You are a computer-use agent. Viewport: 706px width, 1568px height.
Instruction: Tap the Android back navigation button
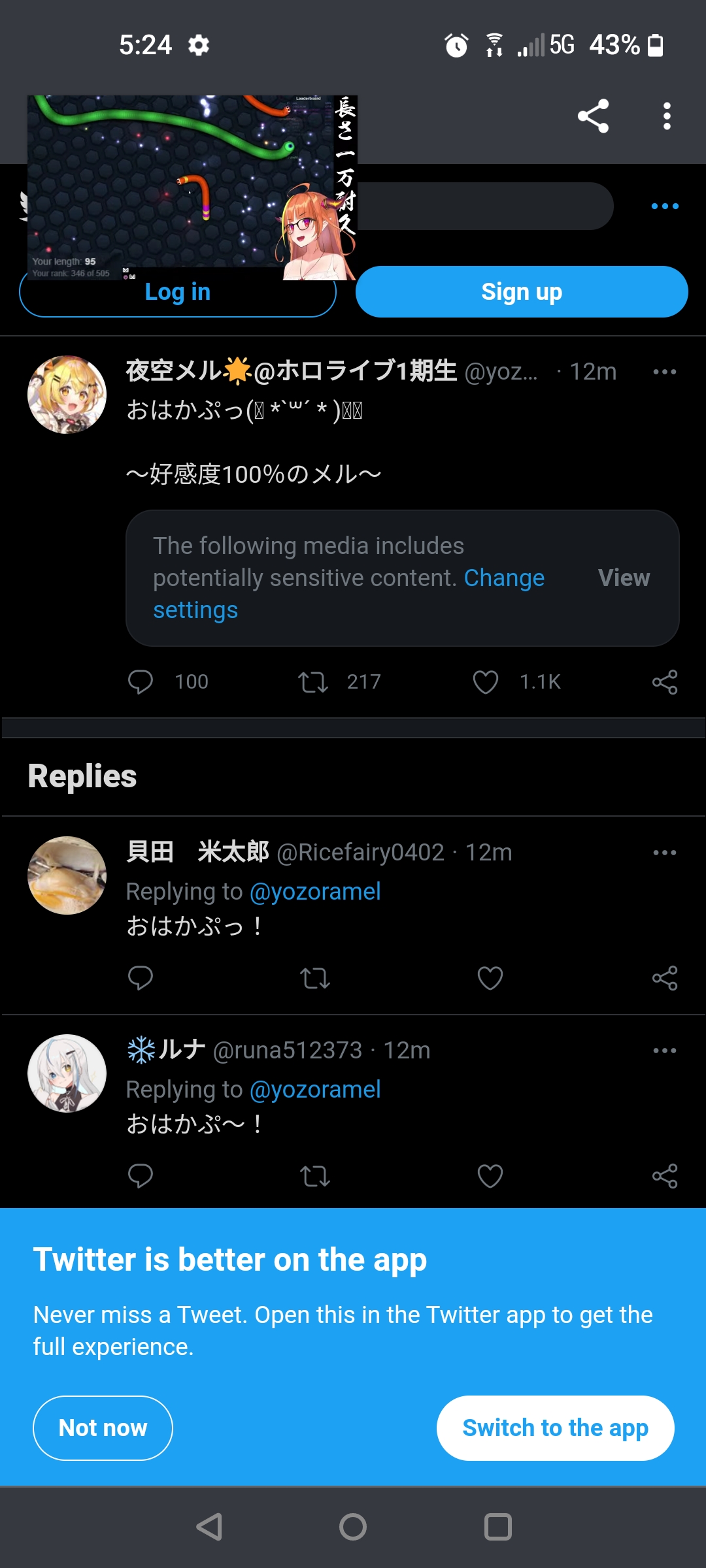[x=210, y=1527]
